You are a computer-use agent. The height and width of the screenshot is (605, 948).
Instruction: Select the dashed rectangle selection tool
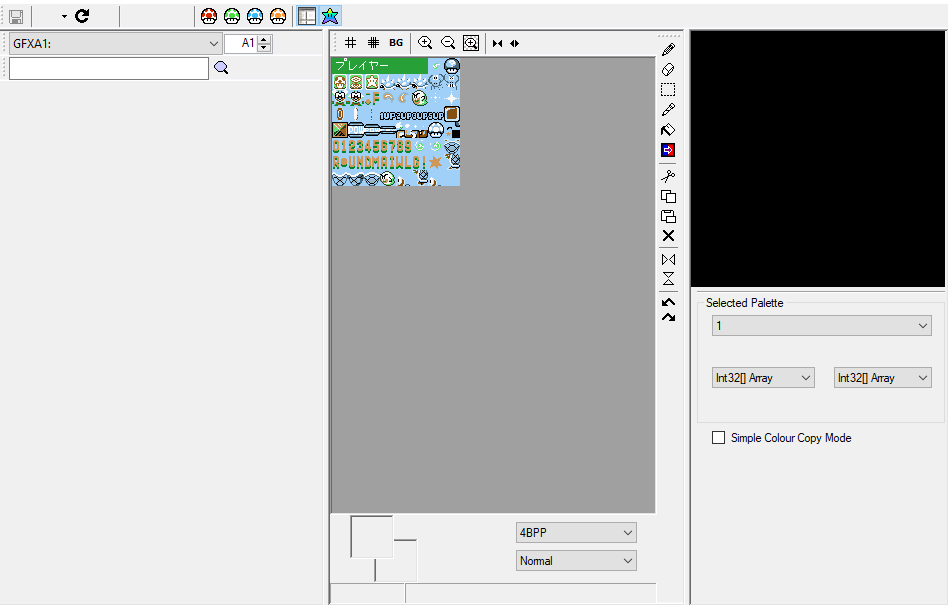click(668, 89)
